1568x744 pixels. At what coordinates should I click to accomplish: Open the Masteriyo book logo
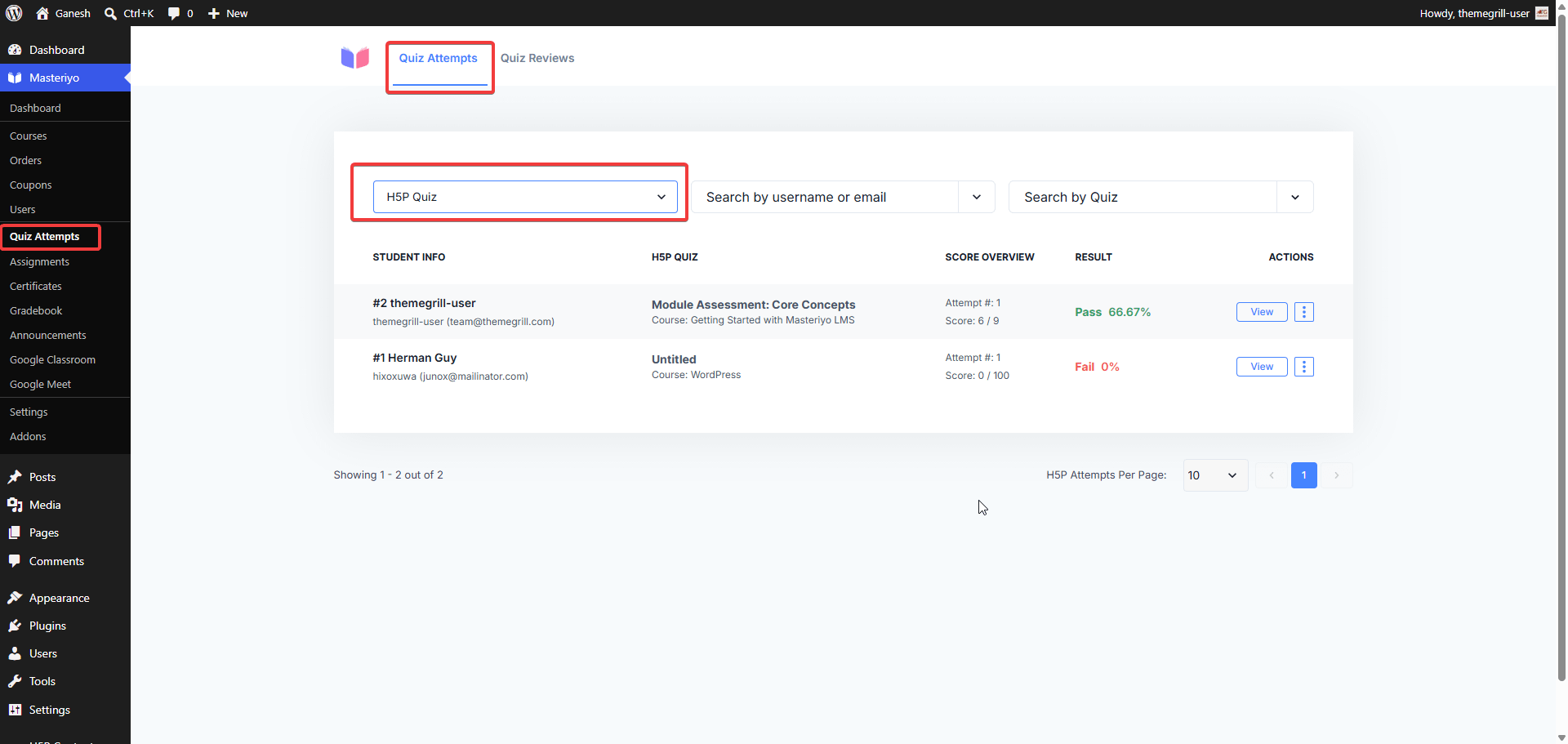point(355,58)
